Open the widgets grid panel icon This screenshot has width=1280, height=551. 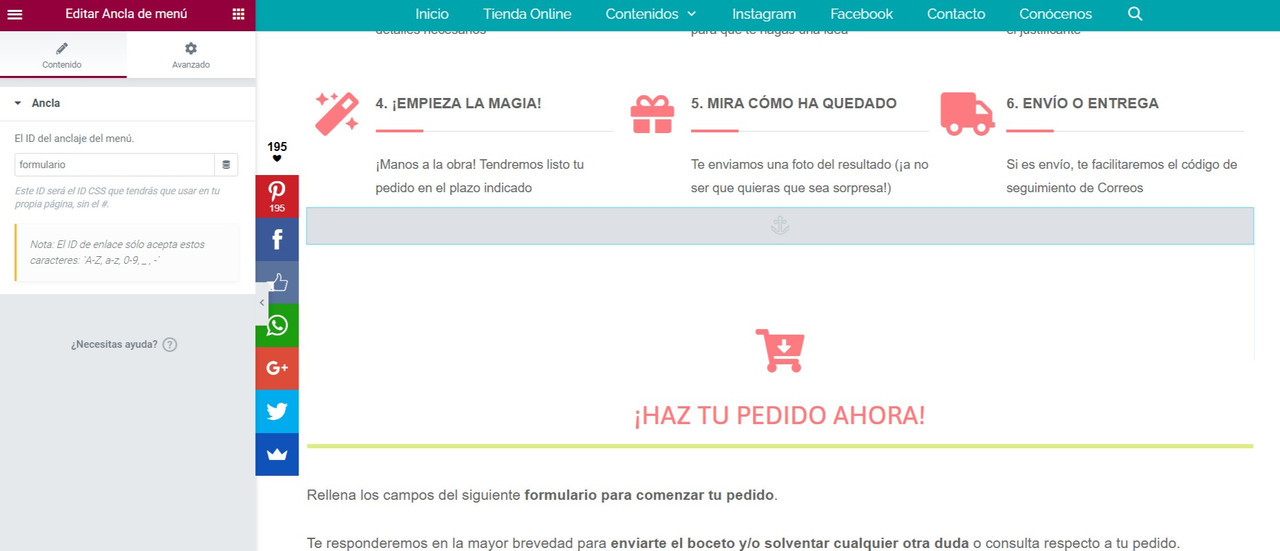[x=238, y=14]
